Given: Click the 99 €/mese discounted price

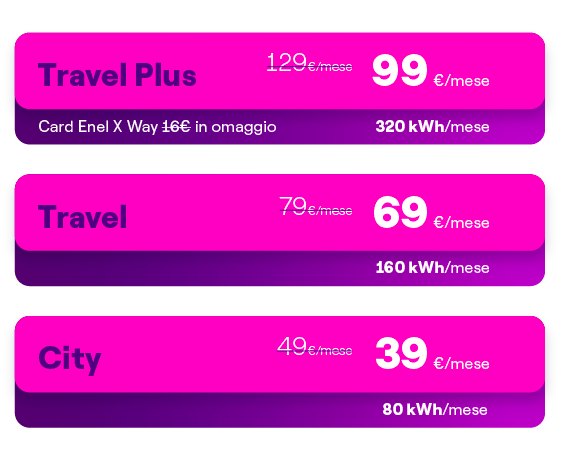Looking at the screenshot, I should 431,70.
